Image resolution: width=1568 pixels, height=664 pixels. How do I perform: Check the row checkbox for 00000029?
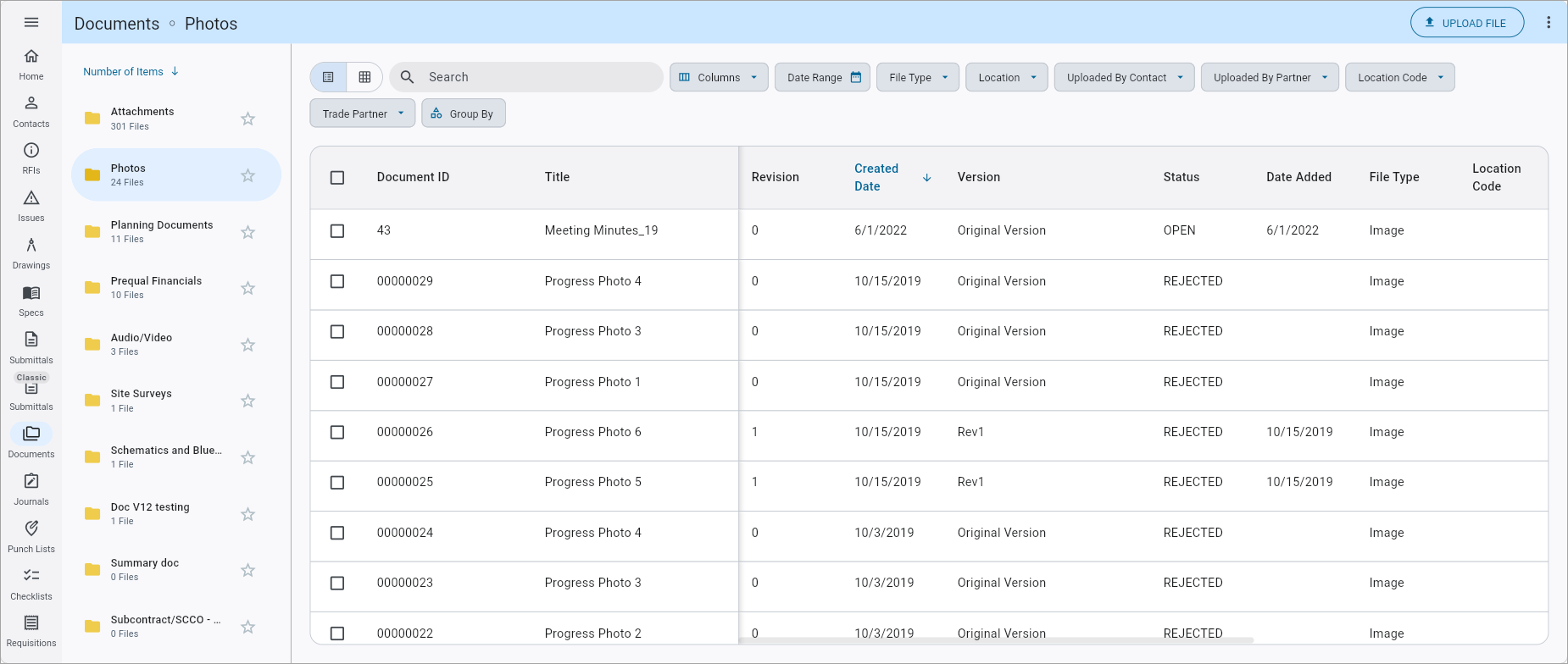[337, 281]
